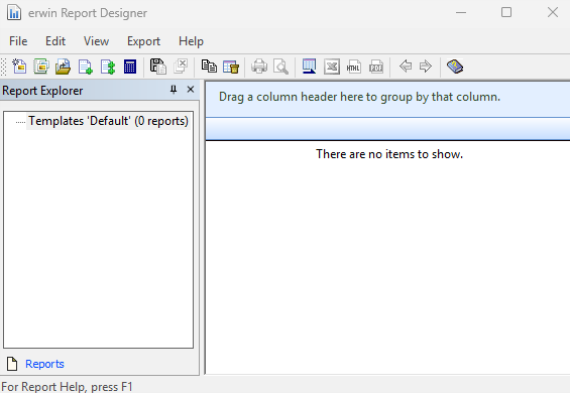
Task: Click the second toolbar icon, new solution from template
Action: (41, 67)
